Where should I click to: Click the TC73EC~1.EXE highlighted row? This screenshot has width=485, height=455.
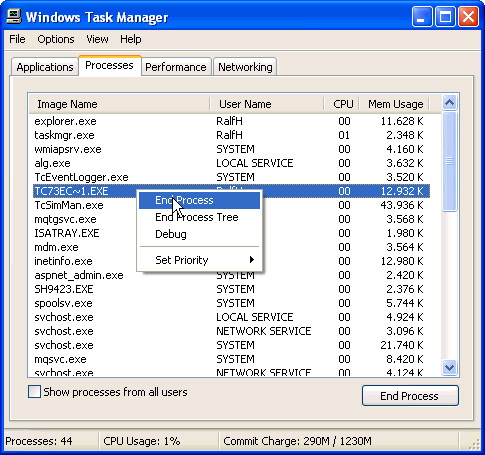(x=231, y=191)
